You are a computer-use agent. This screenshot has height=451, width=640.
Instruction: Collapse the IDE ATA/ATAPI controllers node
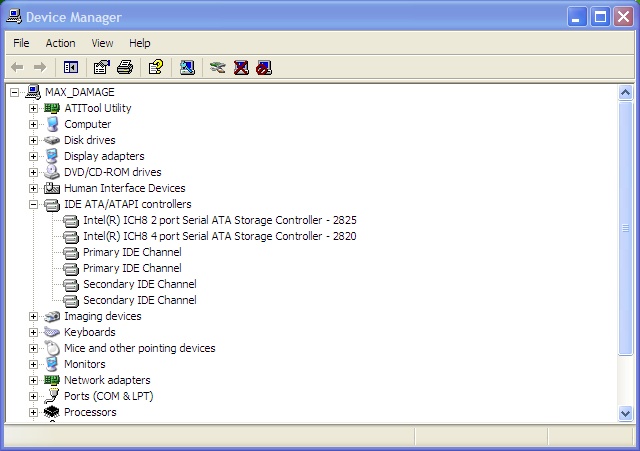[x=33, y=204]
